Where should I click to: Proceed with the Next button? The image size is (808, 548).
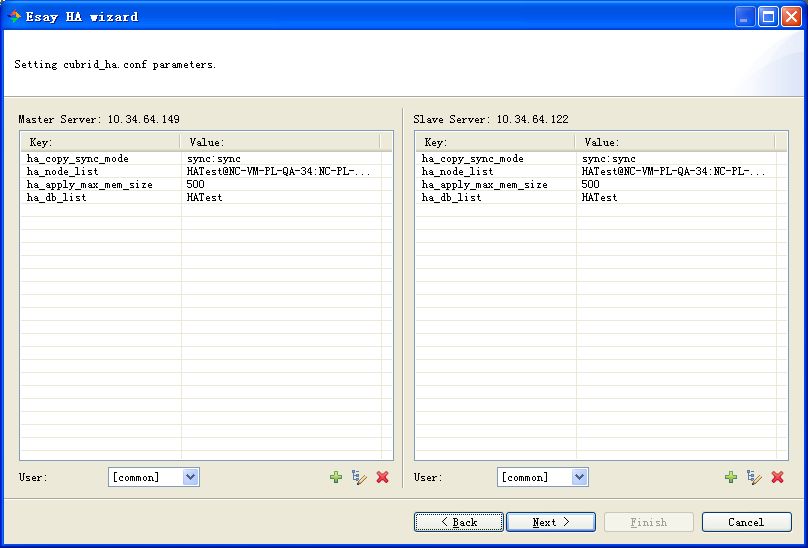[x=551, y=522]
